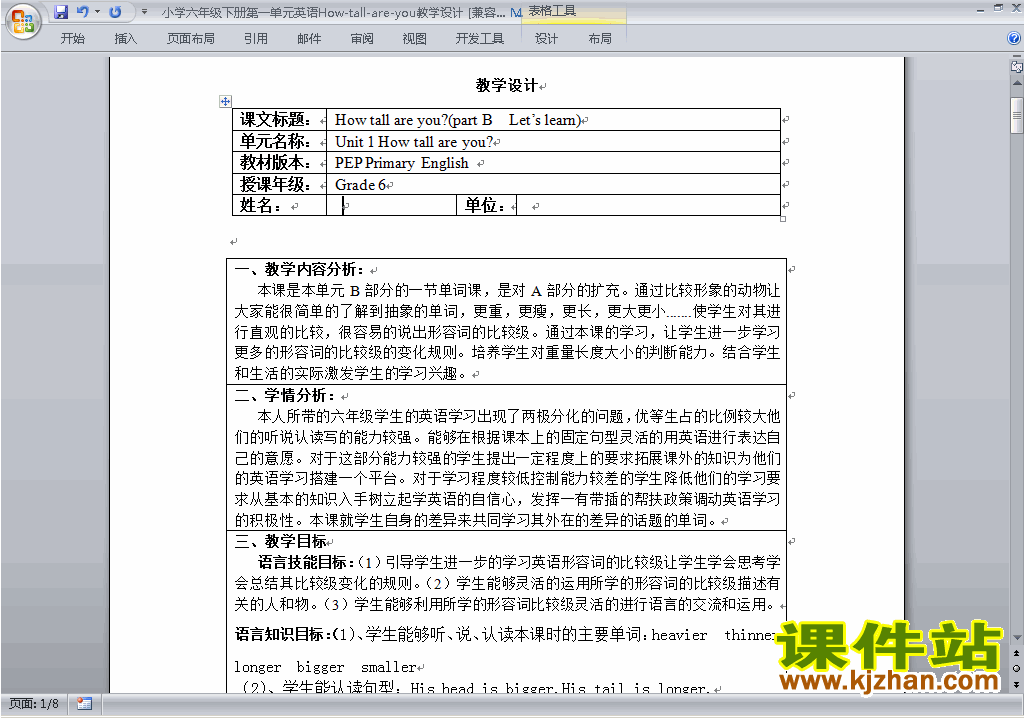Screen dimensions: 1024x718
Task: Click the empty cell next to 单位
Action: pos(648,205)
